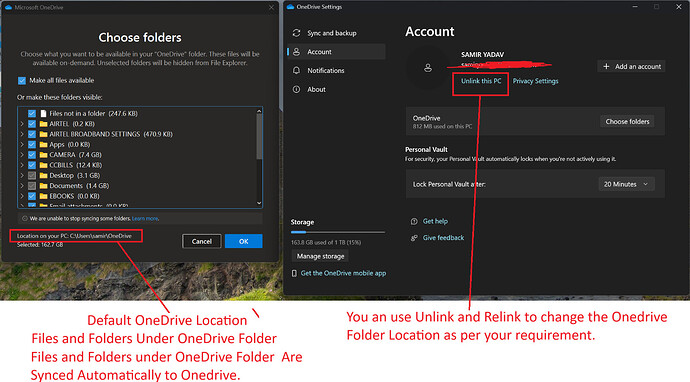The width and height of the screenshot is (690, 382).
Task: Click the Get help question icon
Action: coord(414,221)
